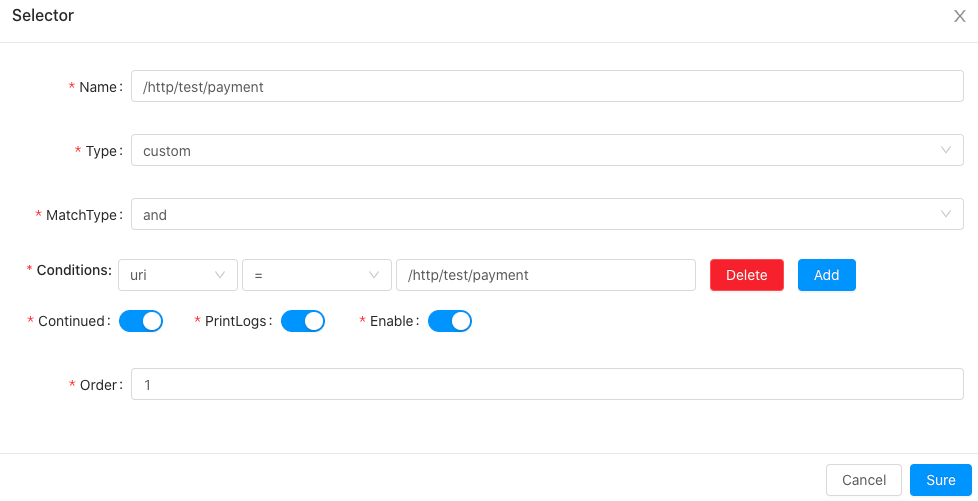Focus the Name input field

tap(547, 87)
